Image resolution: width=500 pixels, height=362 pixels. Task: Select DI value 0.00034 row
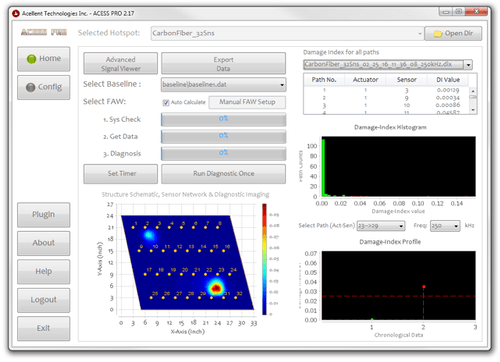pos(387,98)
